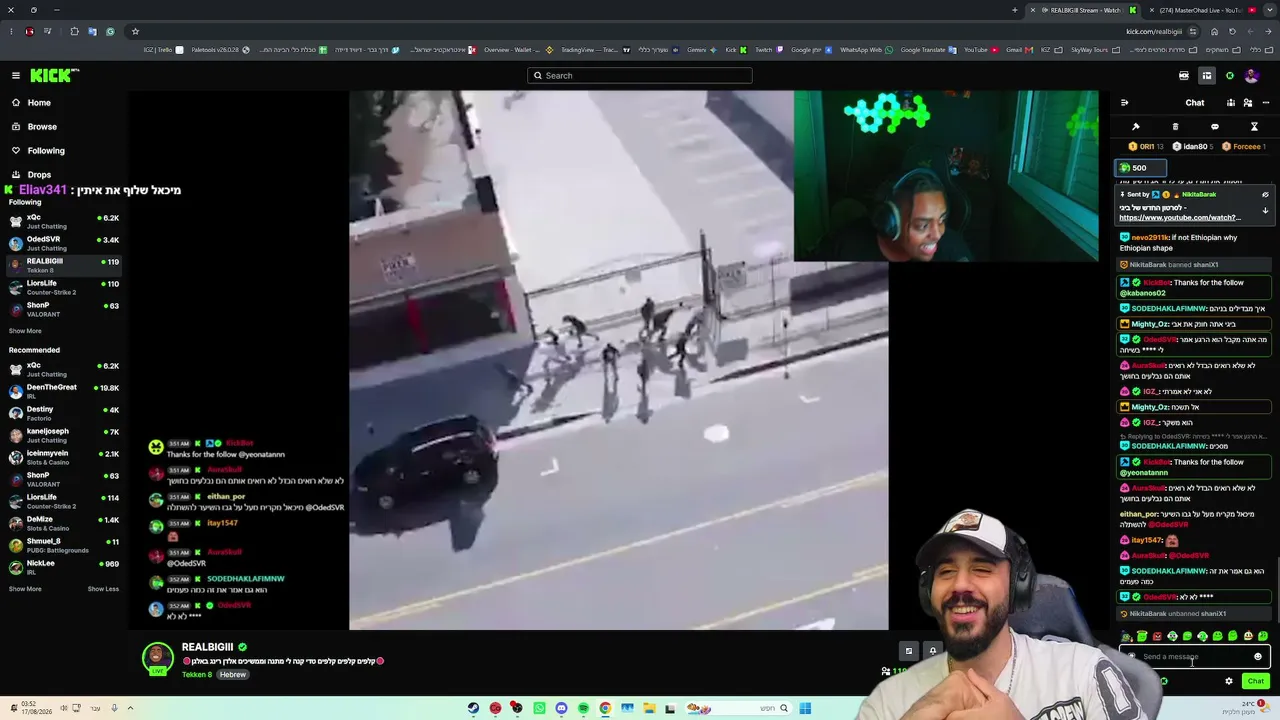The height and width of the screenshot is (720, 1280).
Task: Select the REALBIGIII Stream browser tab
Action: (1084, 10)
